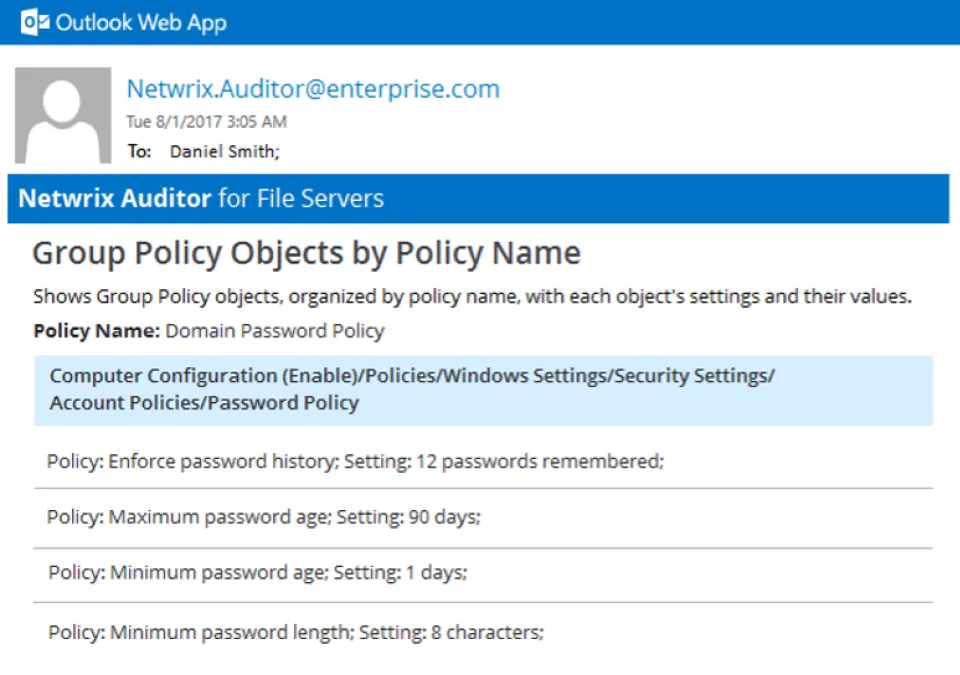Viewport: 960px width, 675px height.
Task: Open the Netrix.Auditor@enterprise.com sender link
Action: coord(313,89)
